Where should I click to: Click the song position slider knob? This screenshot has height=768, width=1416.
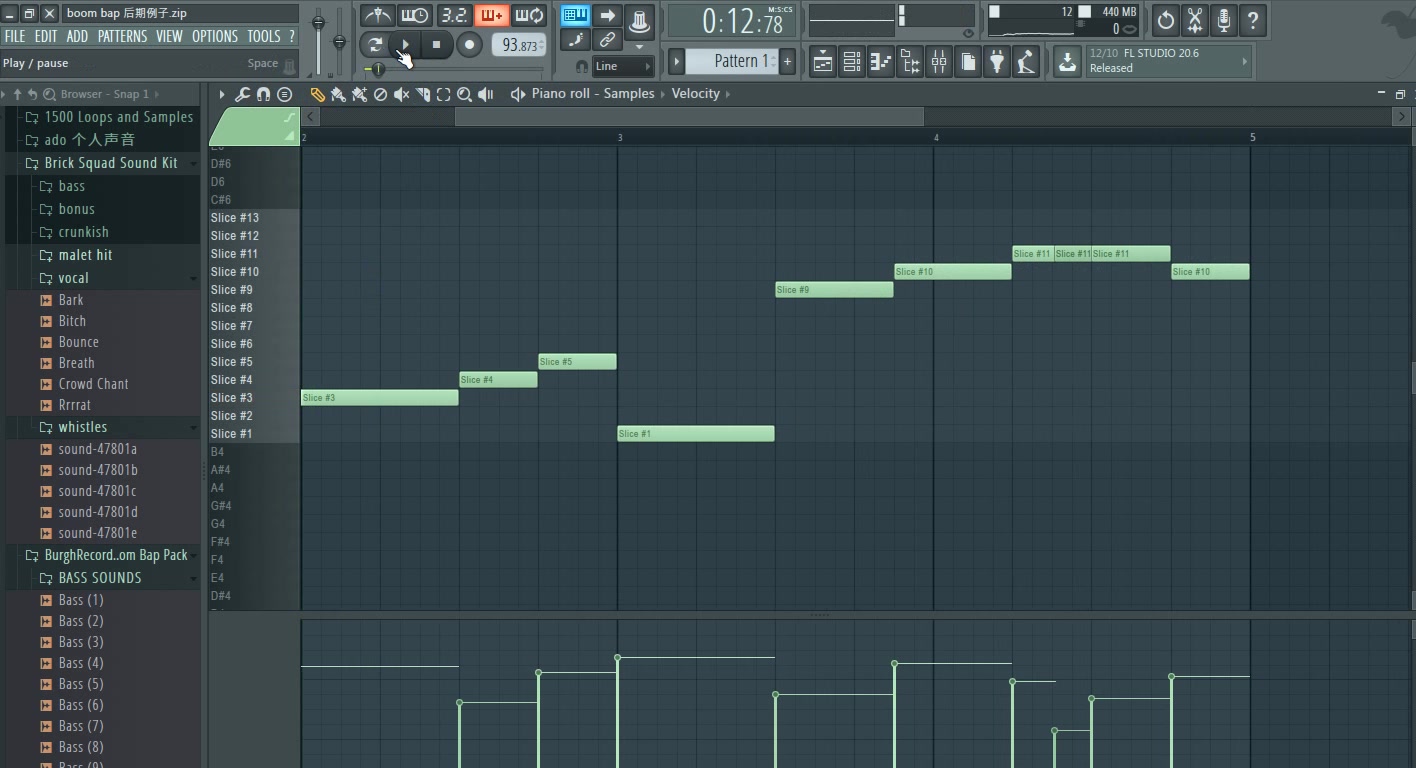point(377,69)
